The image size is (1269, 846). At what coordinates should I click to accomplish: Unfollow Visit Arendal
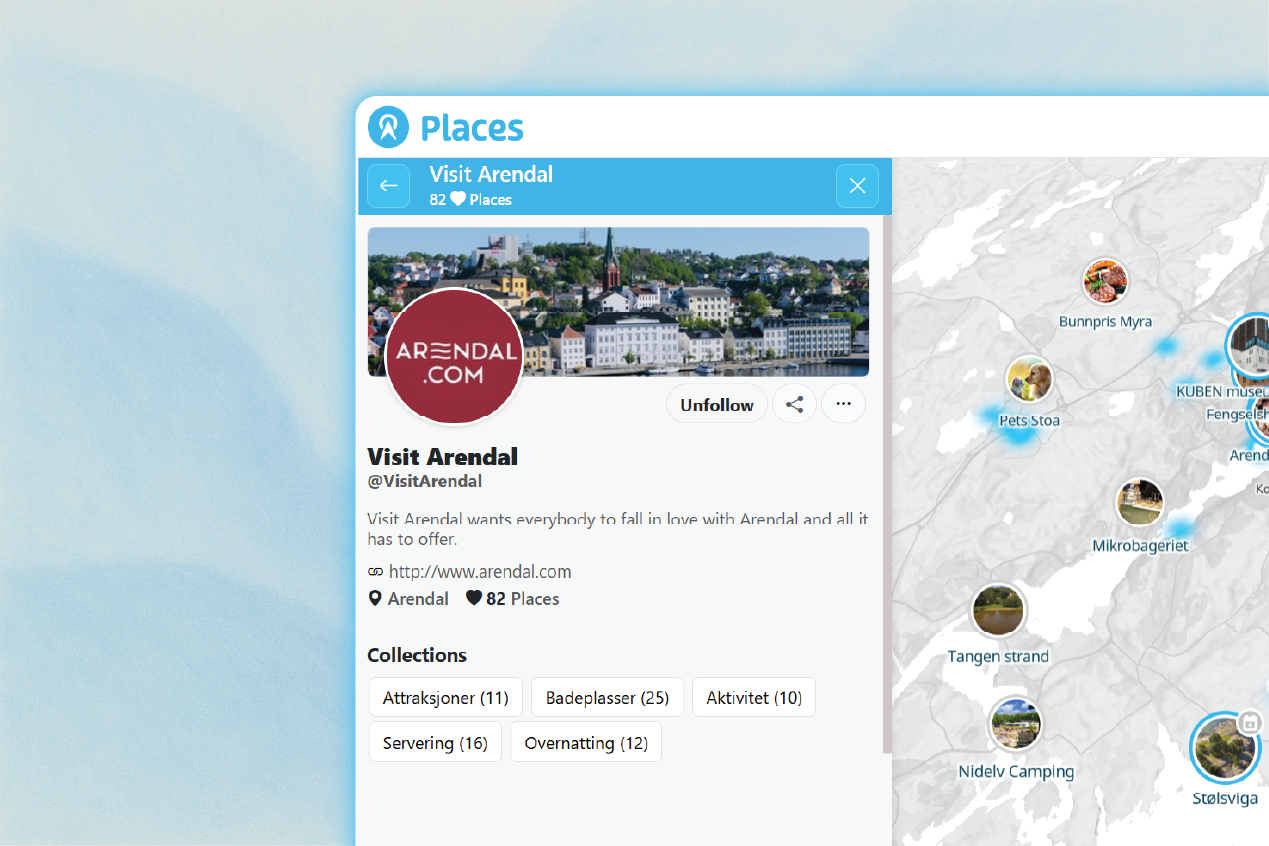[717, 405]
